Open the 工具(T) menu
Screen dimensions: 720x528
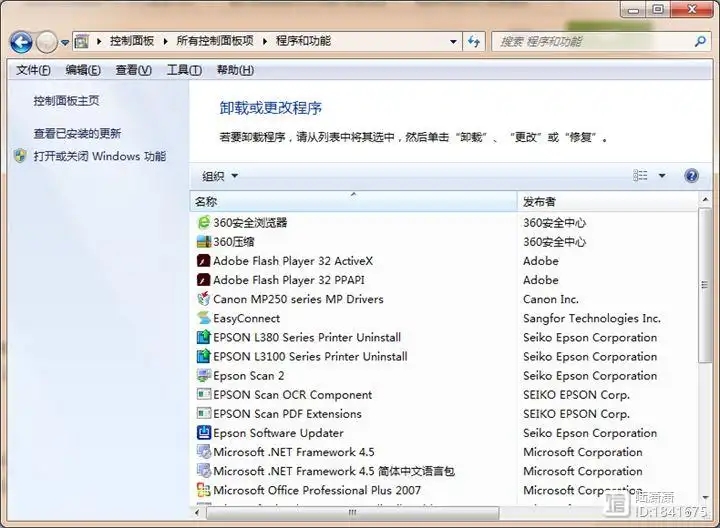pyautogui.click(x=184, y=70)
